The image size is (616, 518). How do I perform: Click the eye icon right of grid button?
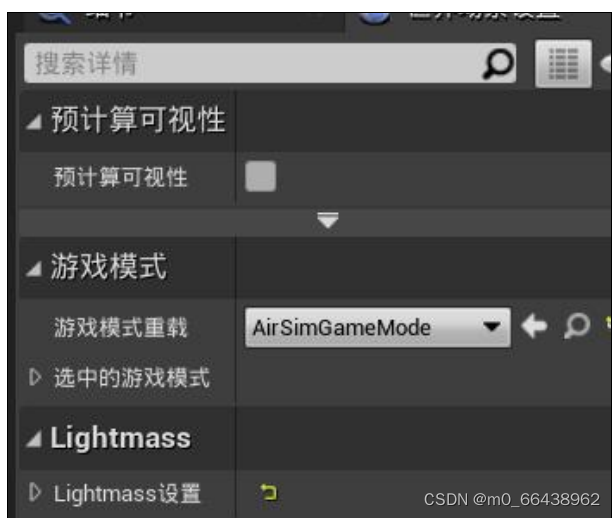(x=606, y=63)
